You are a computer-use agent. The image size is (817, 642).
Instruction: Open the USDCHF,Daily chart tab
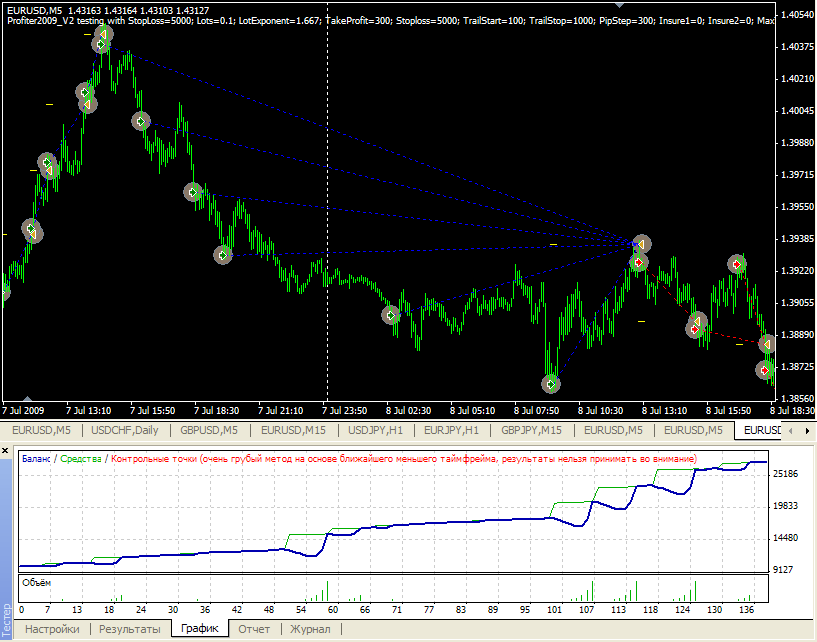[125, 430]
